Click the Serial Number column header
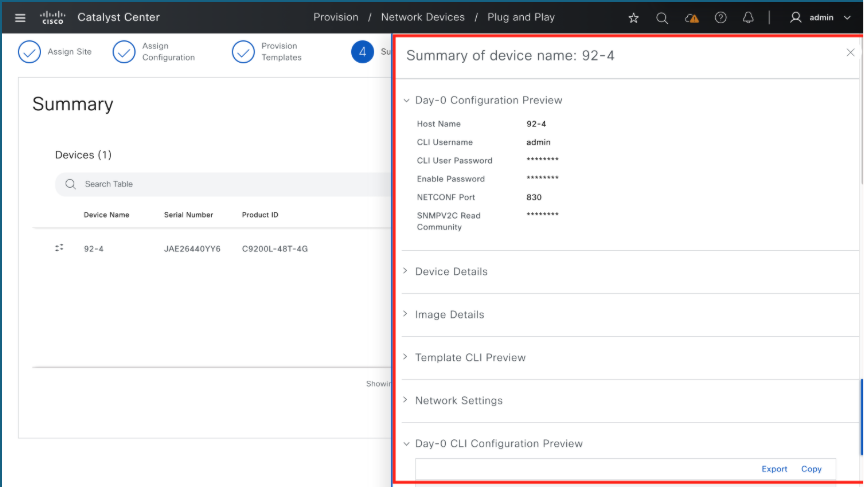 (x=188, y=215)
